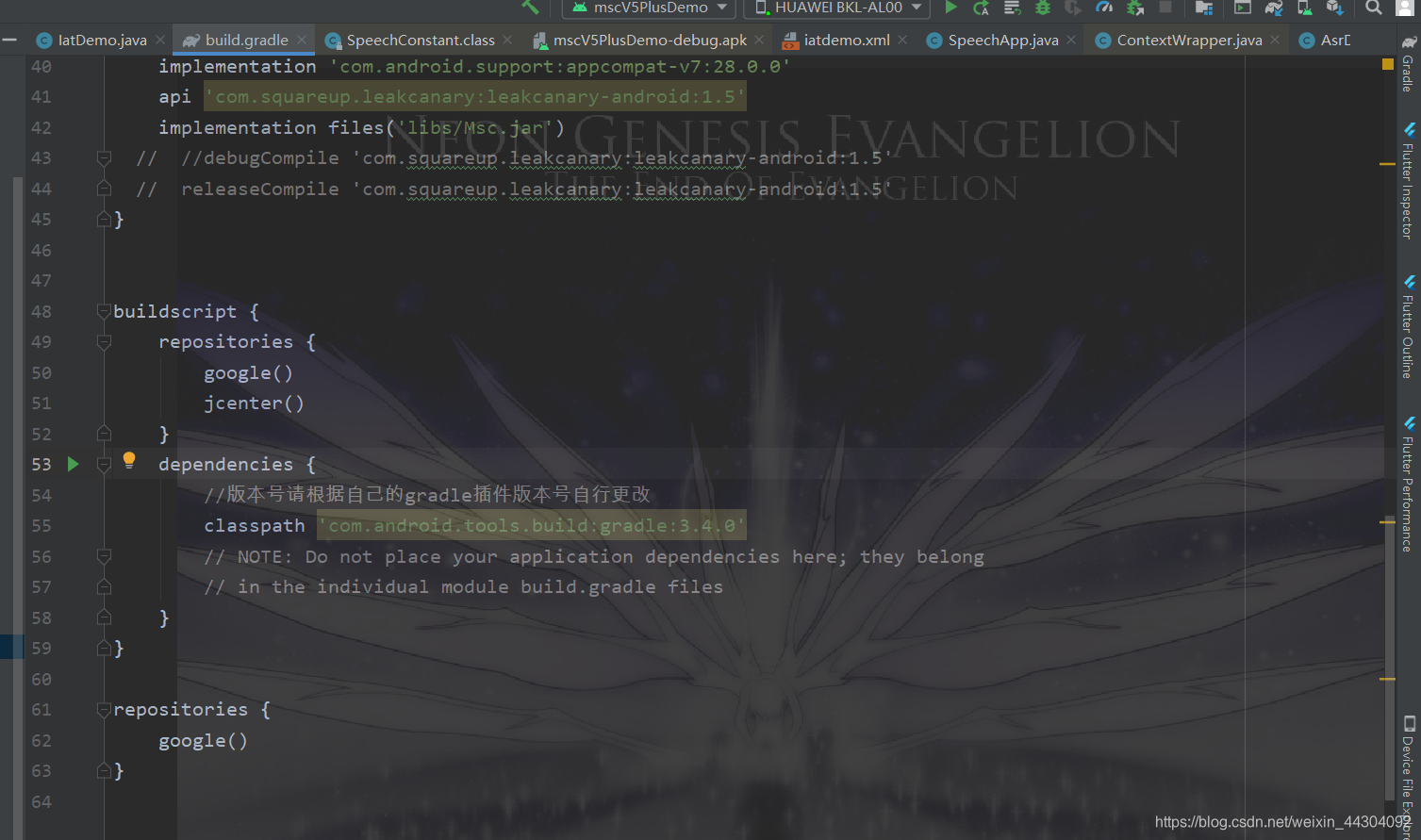
Task: Click the Search Everywhere magnifier icon
Action: [x=1374, y=8]
